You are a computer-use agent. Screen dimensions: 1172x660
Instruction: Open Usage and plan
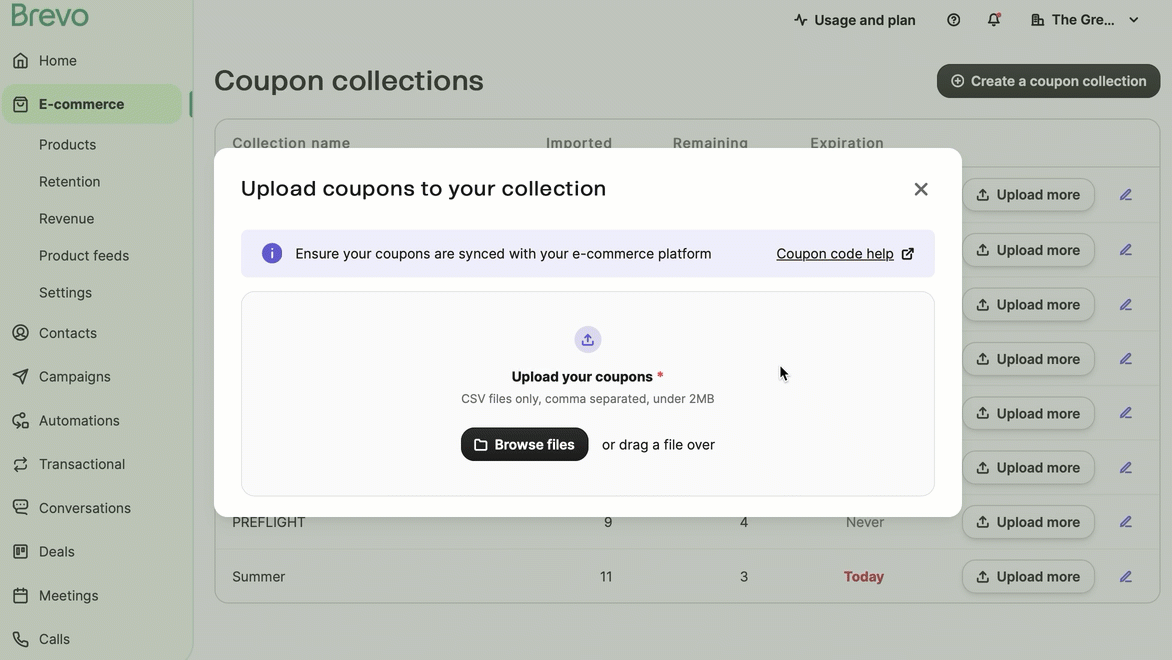(855, 20)
